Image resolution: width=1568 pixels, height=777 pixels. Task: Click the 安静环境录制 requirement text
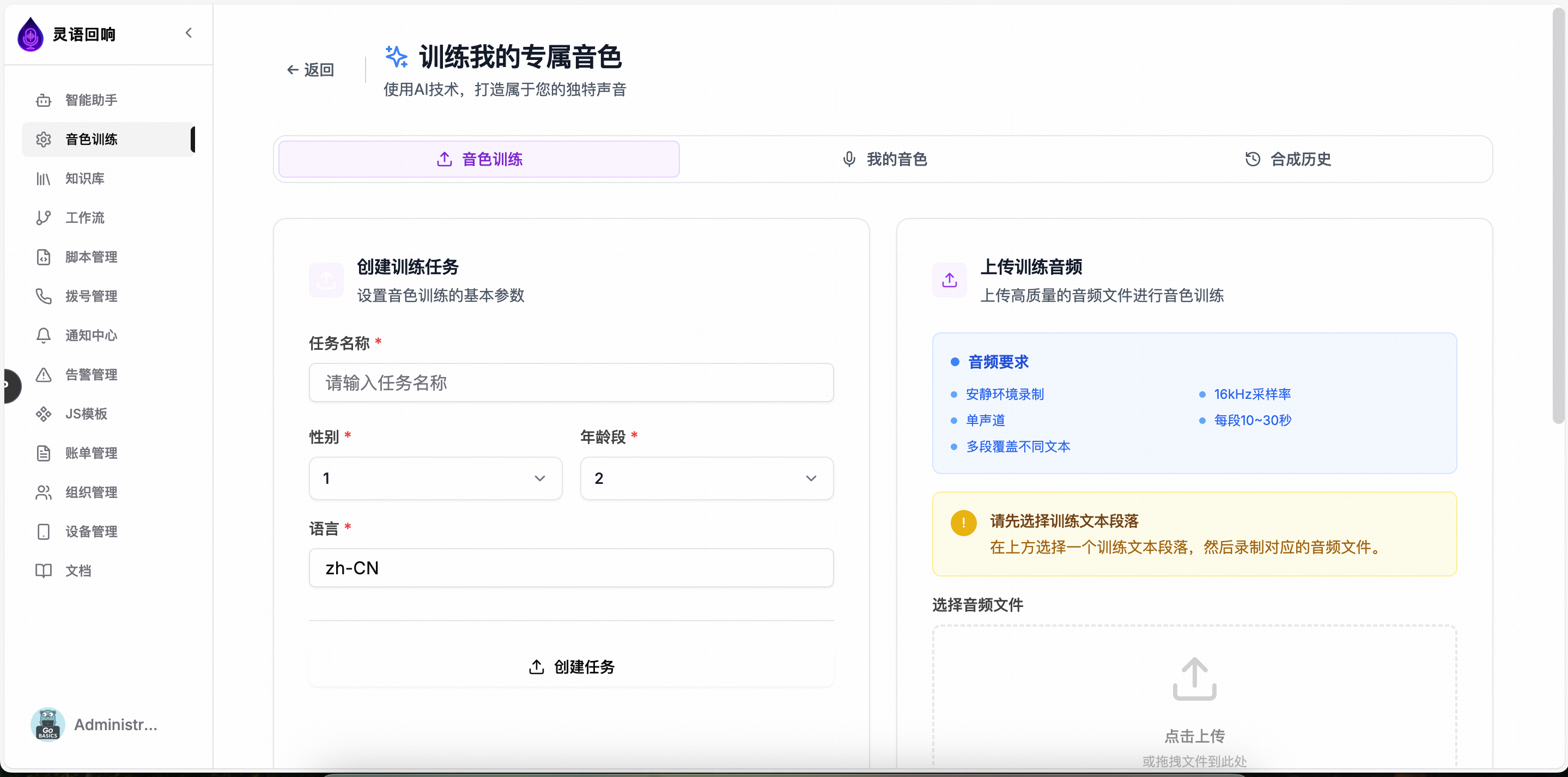tap(1005, 394)
